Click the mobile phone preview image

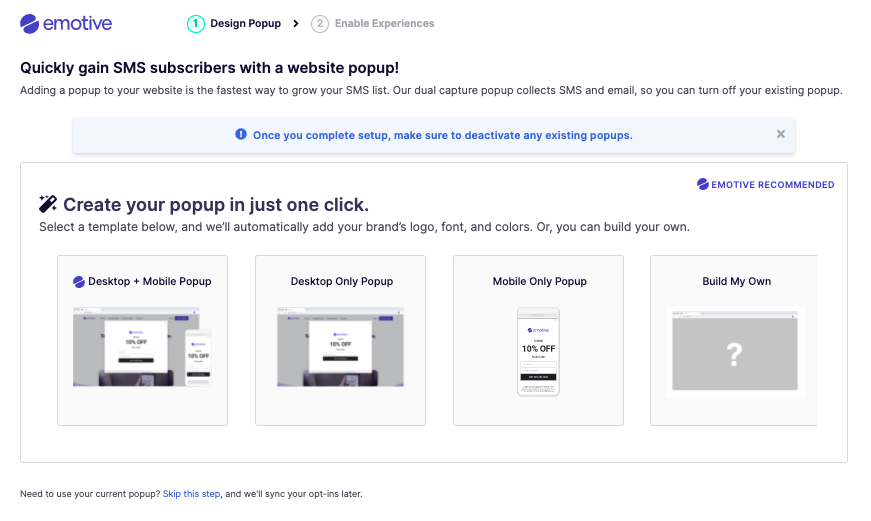pos(538,352)
